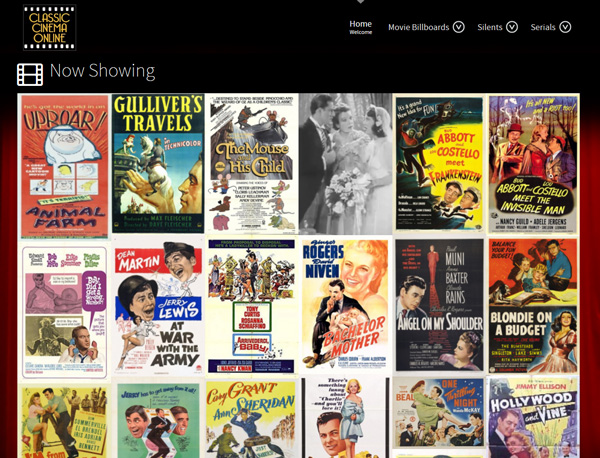Screen dimensions: 600x458
Task: Open the Angel on My Shoulder poster
Action: click(439, 305)
